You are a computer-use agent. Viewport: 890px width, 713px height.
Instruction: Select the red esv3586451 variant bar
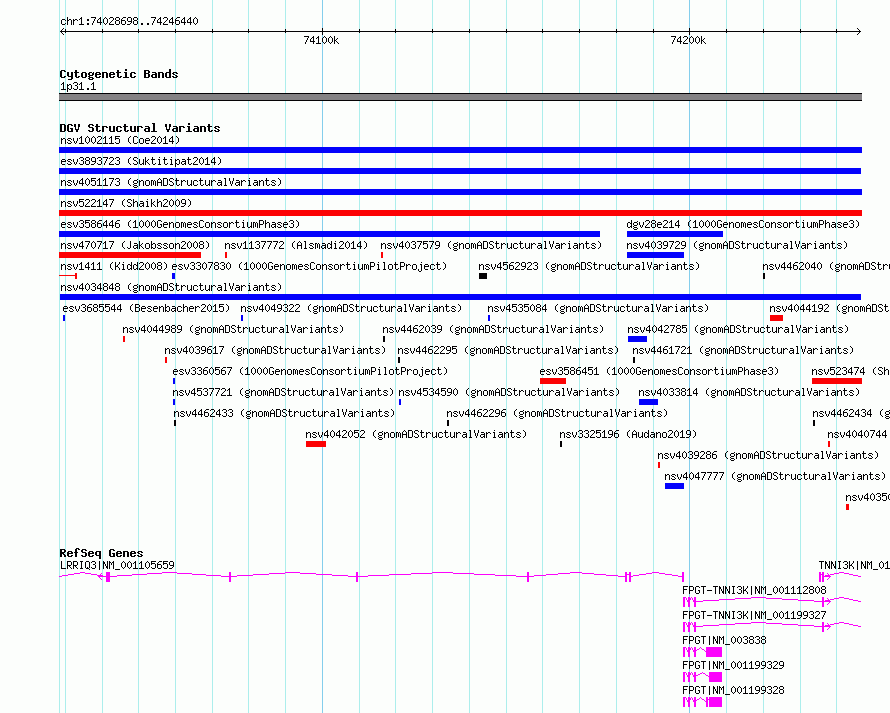[x=552, y=381]
